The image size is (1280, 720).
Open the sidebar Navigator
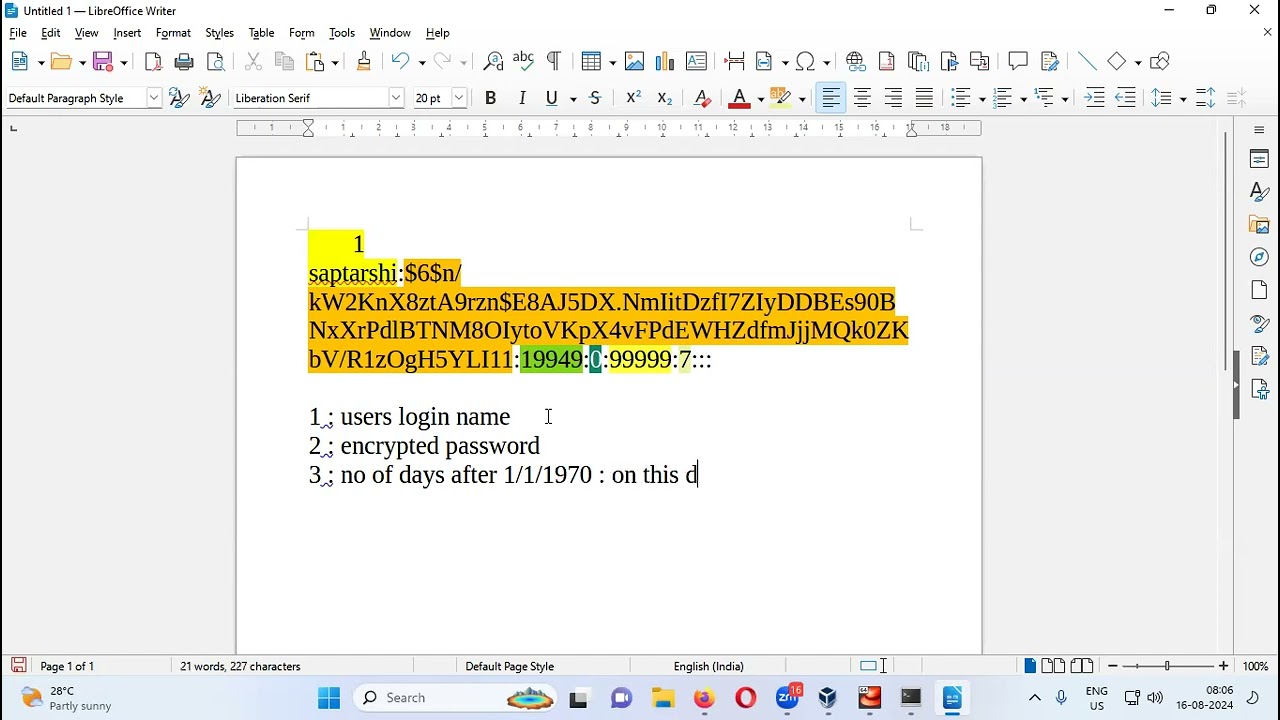click(1259, 257)
